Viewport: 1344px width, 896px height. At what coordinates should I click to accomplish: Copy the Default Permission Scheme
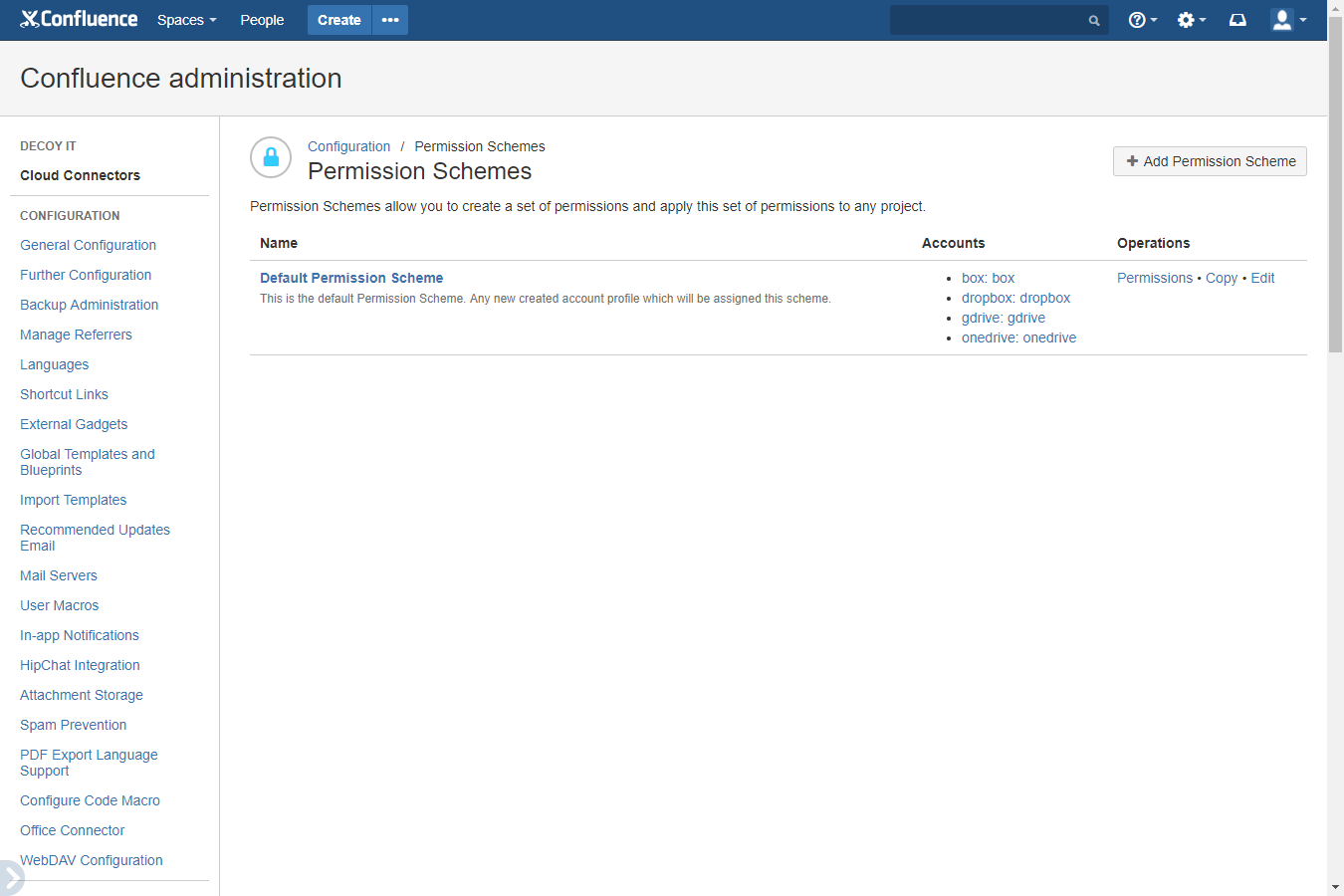pyautogui.click(x=1222, y=278)
